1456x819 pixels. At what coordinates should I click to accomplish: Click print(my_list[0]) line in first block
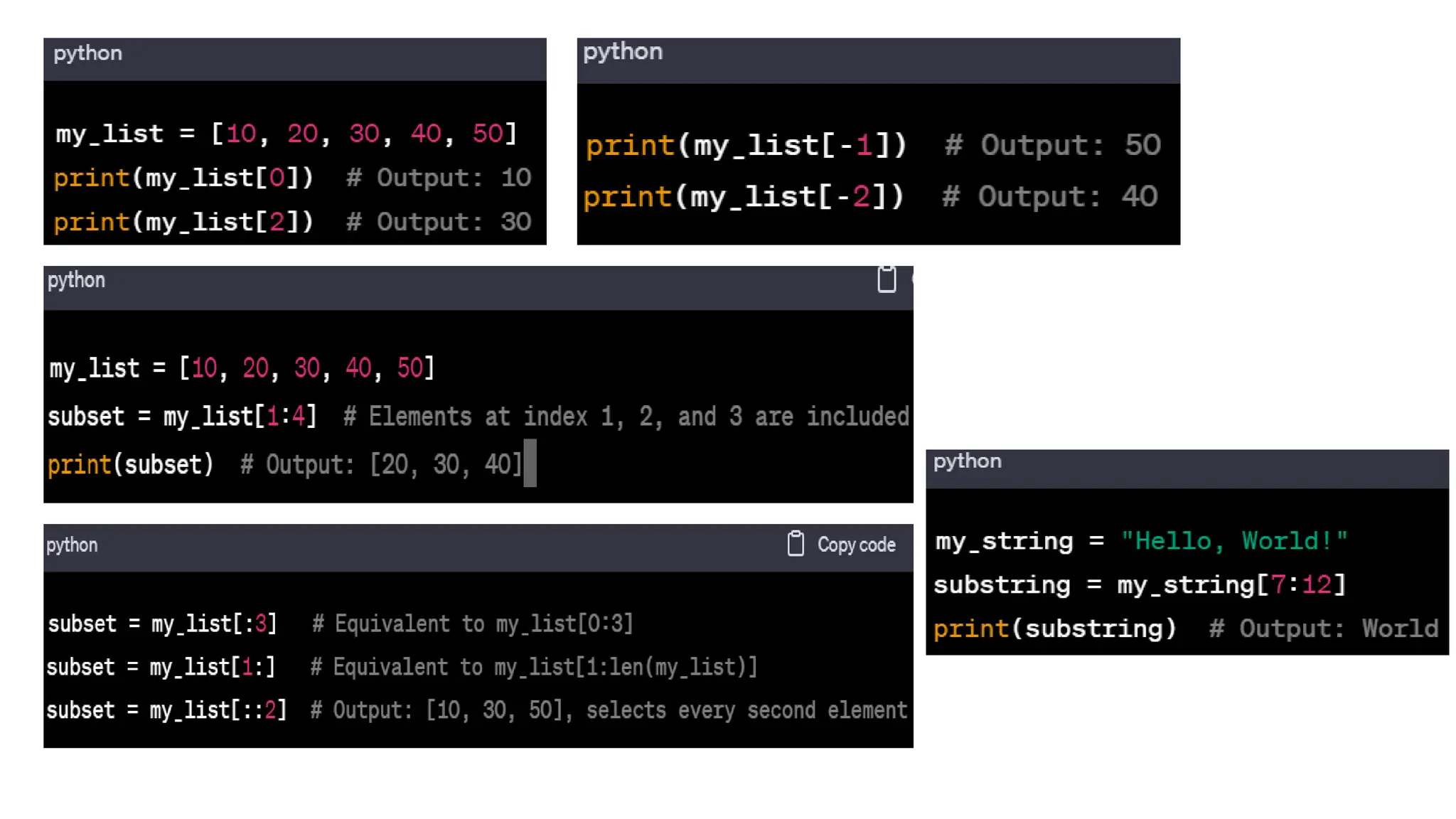point(183,178)
